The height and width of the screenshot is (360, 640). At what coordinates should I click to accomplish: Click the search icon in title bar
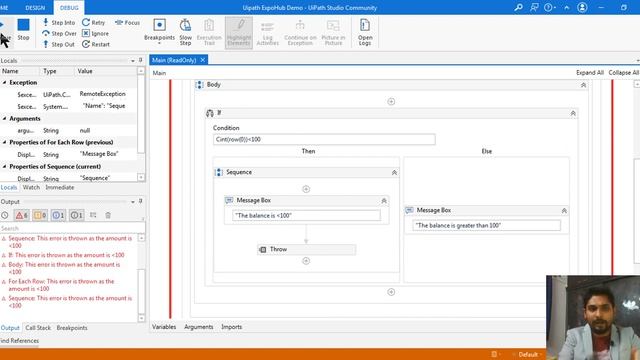click(518, 7)
